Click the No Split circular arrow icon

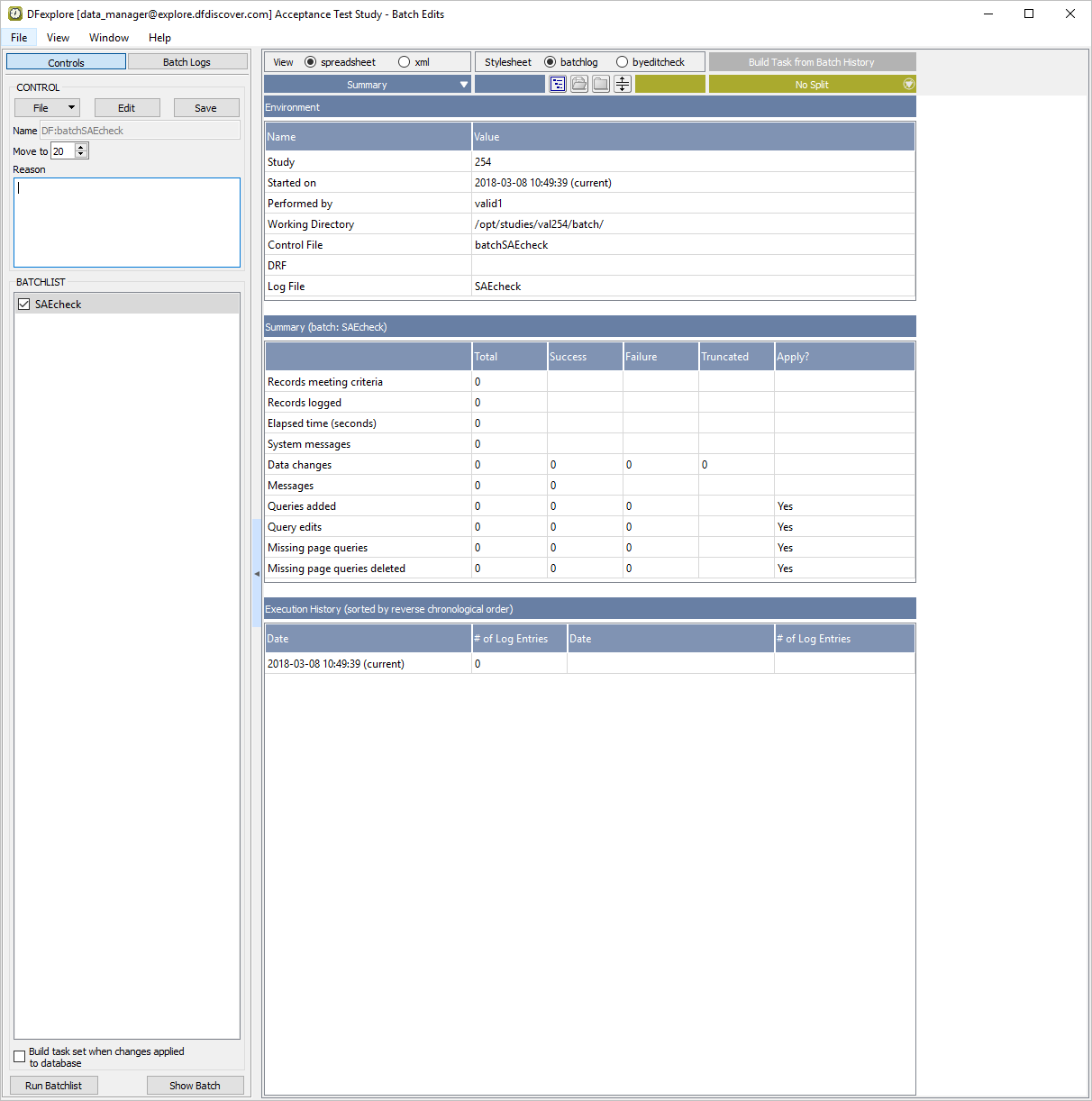[908, 84]
